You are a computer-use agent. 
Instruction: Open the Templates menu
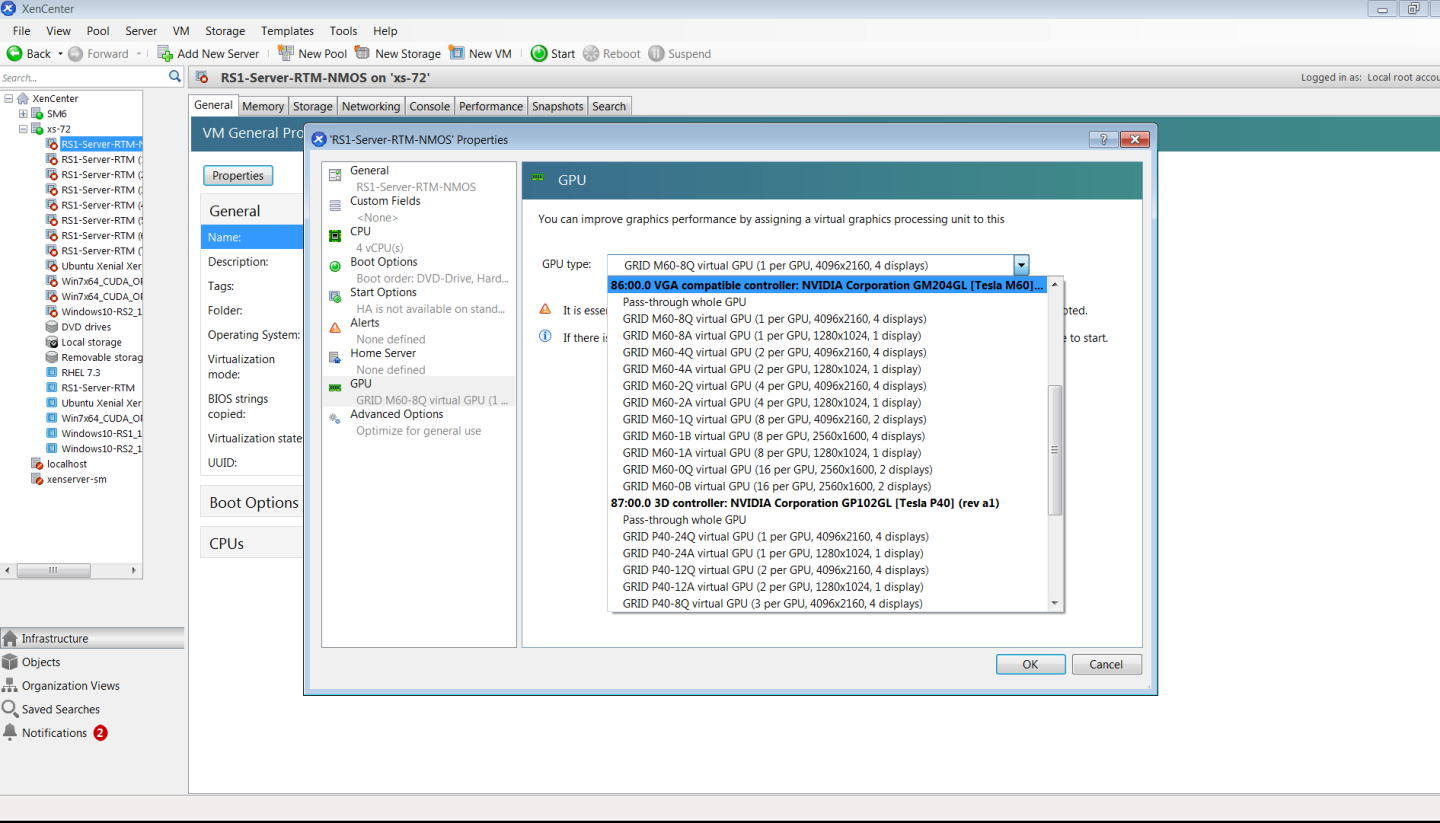(x=287, y=30)
